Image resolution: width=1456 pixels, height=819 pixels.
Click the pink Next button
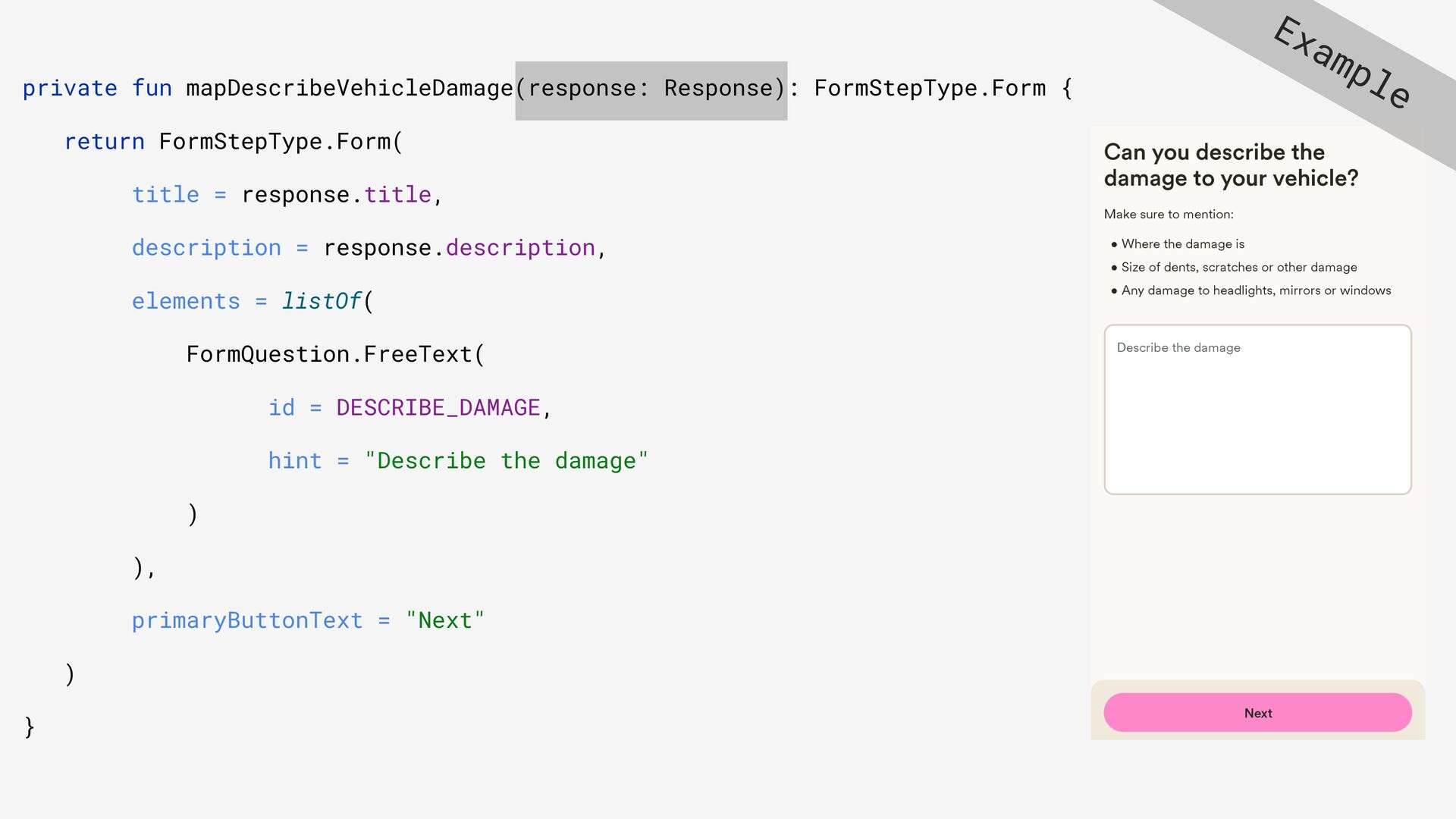click(x=1257, y=712)
